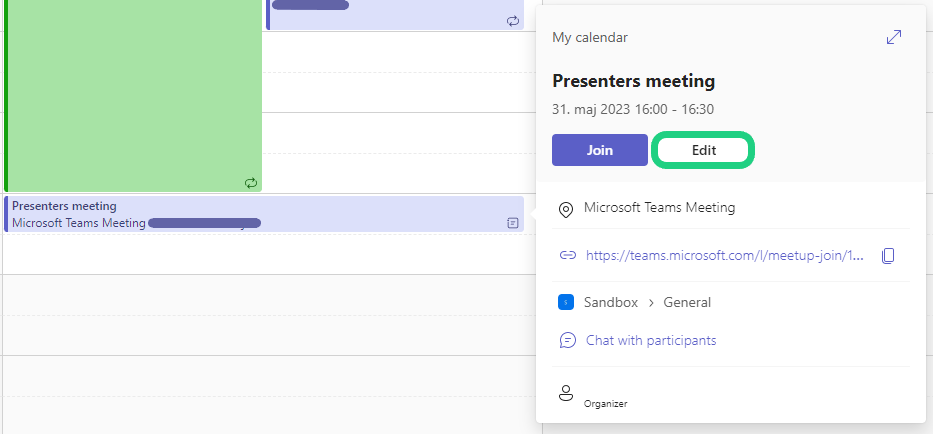Edit the Presenters meeting
Screen dimensions: 933x434
(x=704, y=150)
